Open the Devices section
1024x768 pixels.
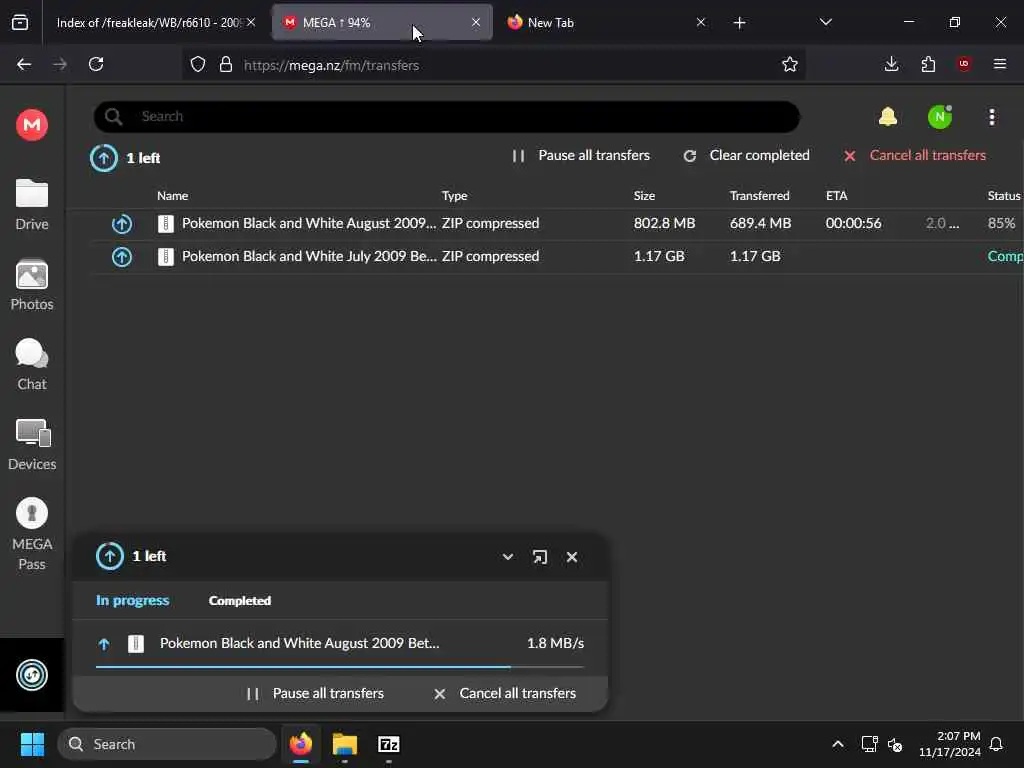pos(31,445)
